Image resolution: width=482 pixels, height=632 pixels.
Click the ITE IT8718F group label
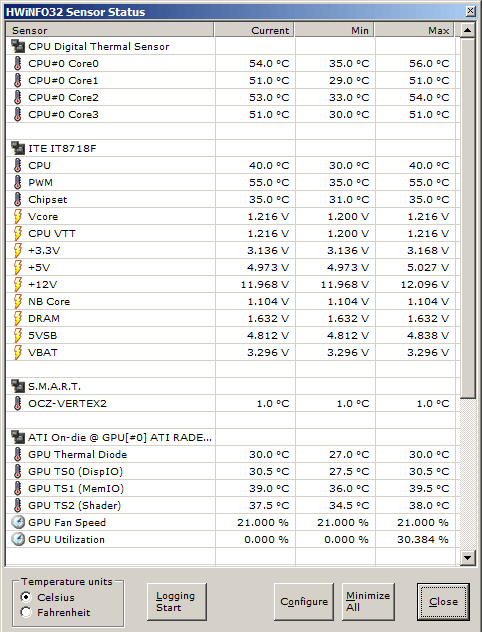tap(62, 149)
